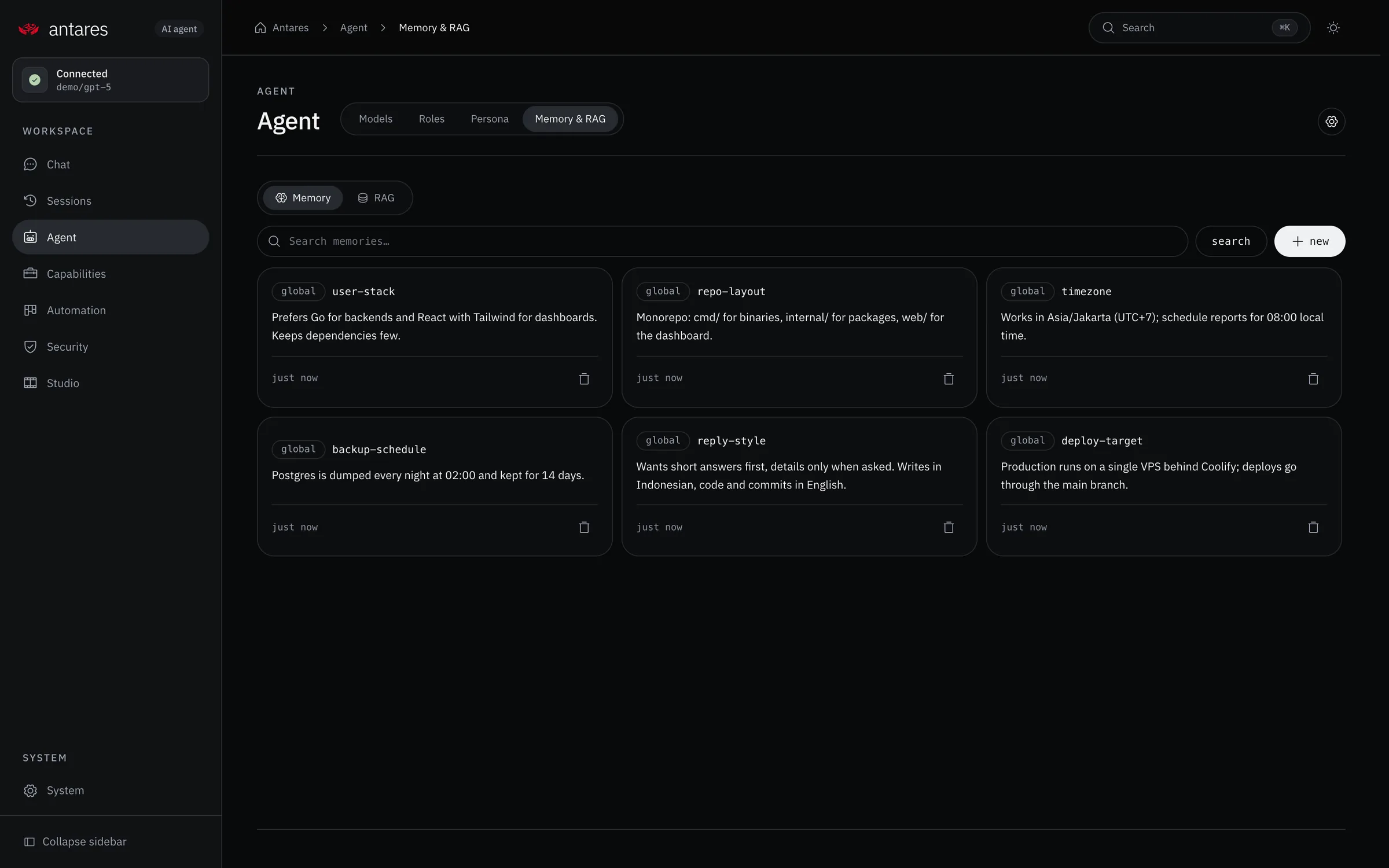
Task: Open the Persona tab
Action: coord(490,119)
